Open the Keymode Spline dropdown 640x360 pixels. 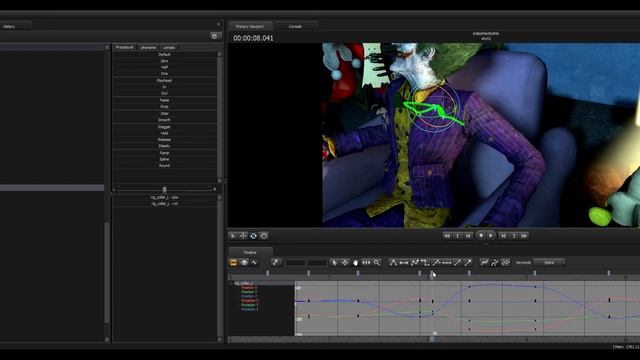[549, 263]
